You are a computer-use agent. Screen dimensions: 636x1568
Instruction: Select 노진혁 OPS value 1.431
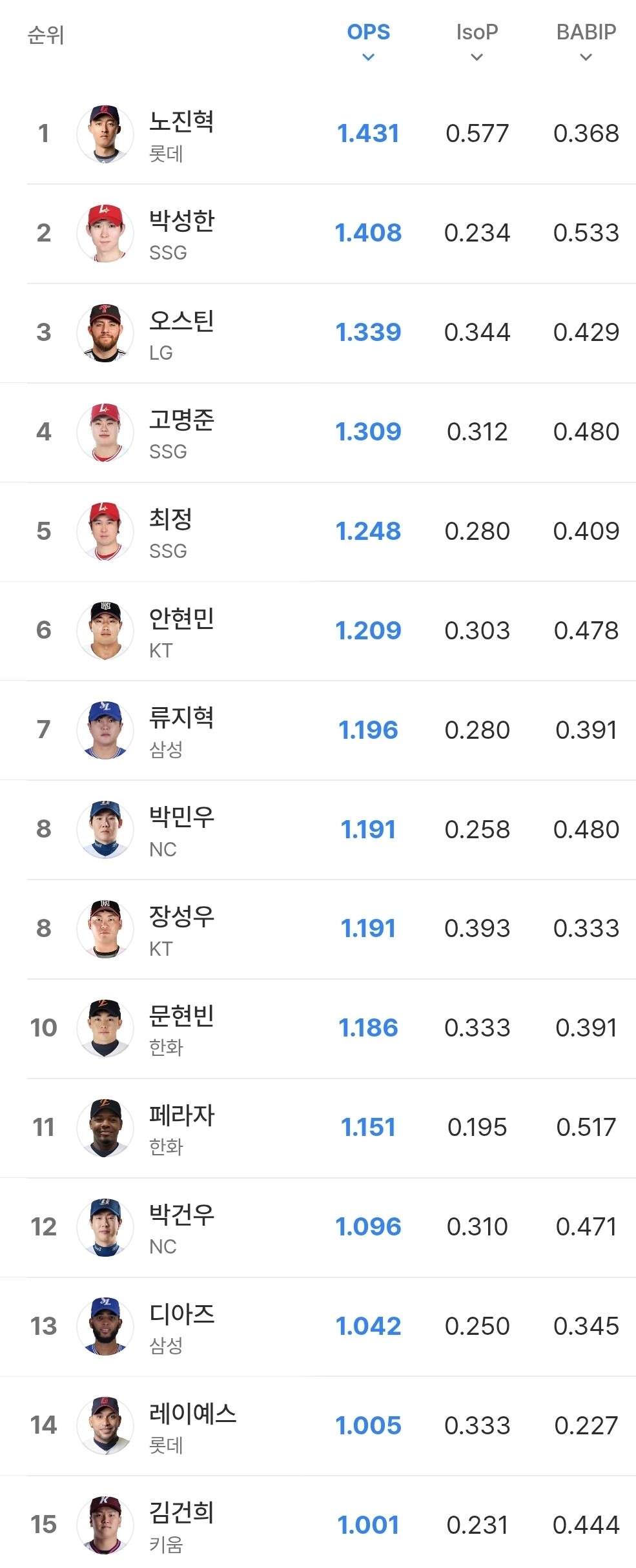coord(368,133)
